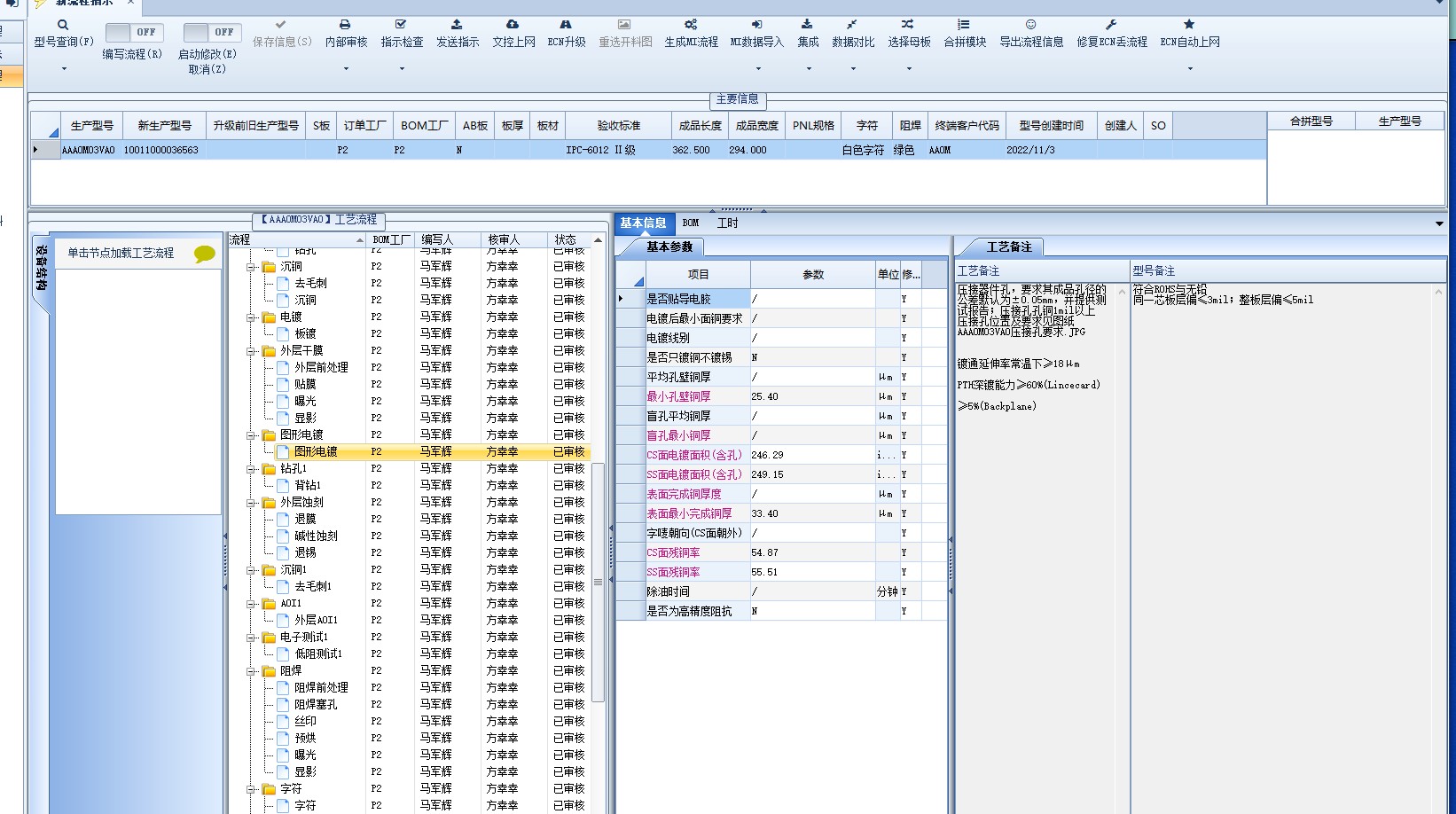1456x814 pixels.
Task: Click the folder icon of 阻焊
Action: click(269, 671)
